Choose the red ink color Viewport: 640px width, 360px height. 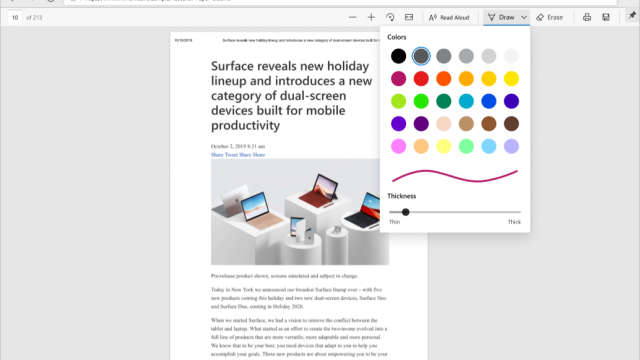tap(421, 79)
